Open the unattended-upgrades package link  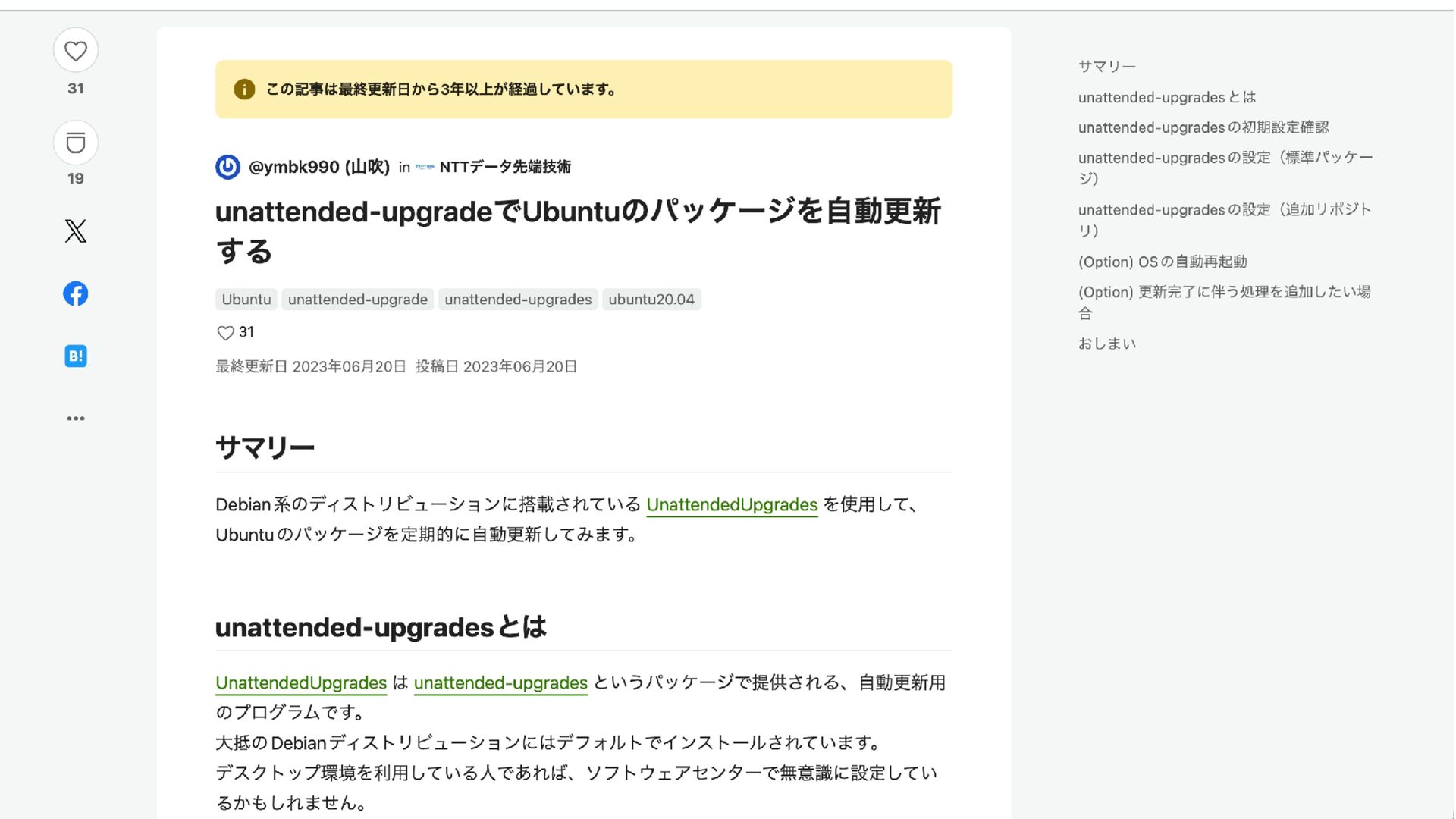click(x=500, y=683)
